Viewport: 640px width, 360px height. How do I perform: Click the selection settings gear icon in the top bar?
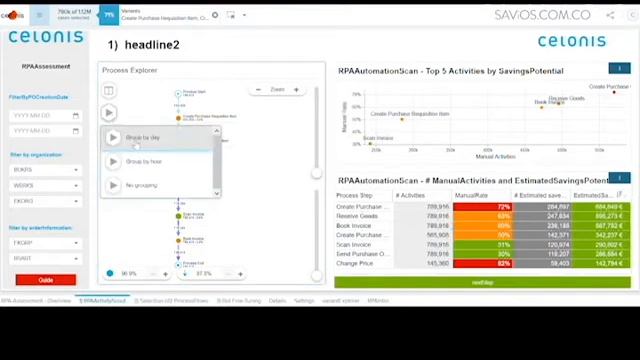(x=215, y=15)
